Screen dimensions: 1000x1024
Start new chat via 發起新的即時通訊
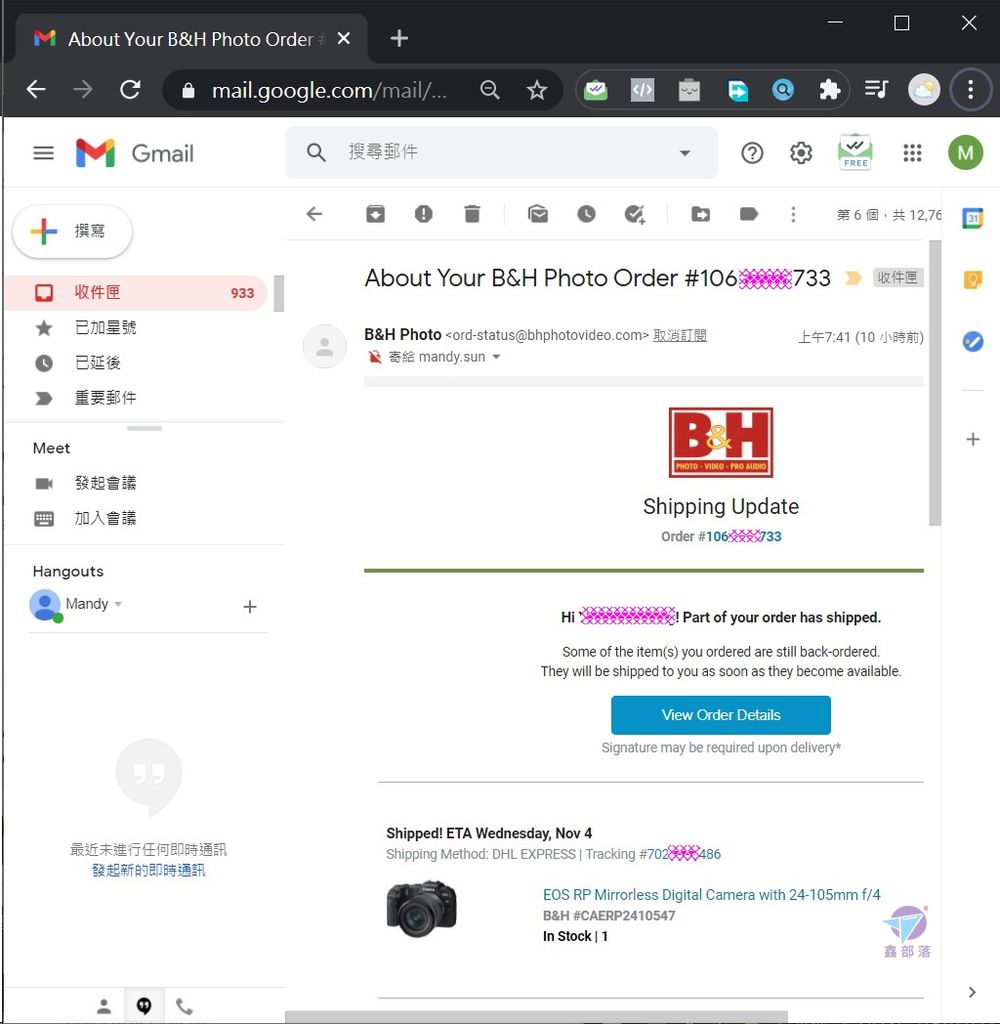pyautogui.click(x=148, y=870)
